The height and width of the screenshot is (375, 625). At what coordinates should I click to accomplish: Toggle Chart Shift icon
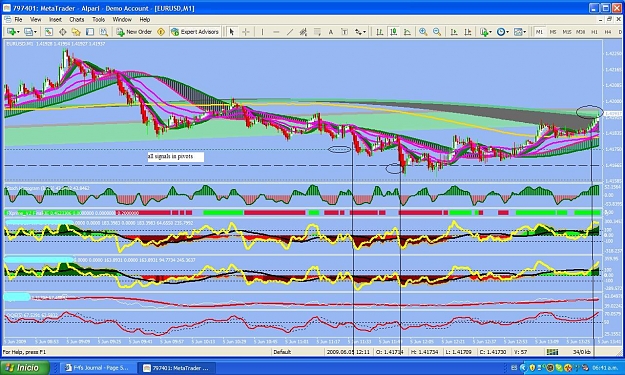[x=468, y=32]
